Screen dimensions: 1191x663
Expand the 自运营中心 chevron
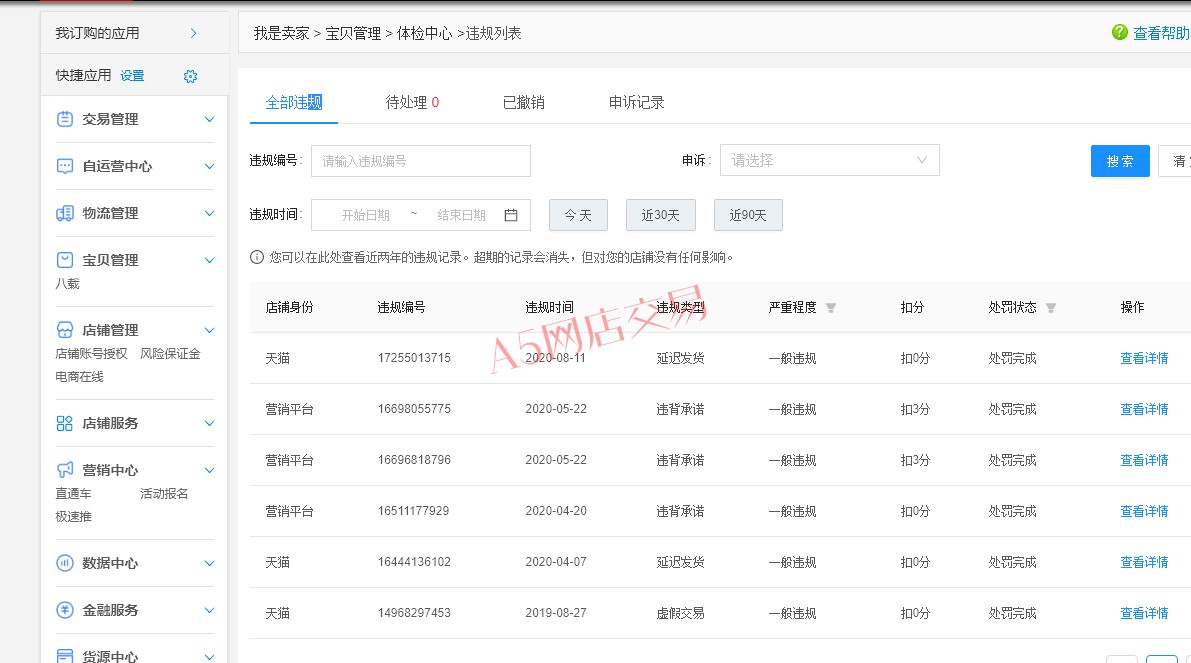pos(210,166)
